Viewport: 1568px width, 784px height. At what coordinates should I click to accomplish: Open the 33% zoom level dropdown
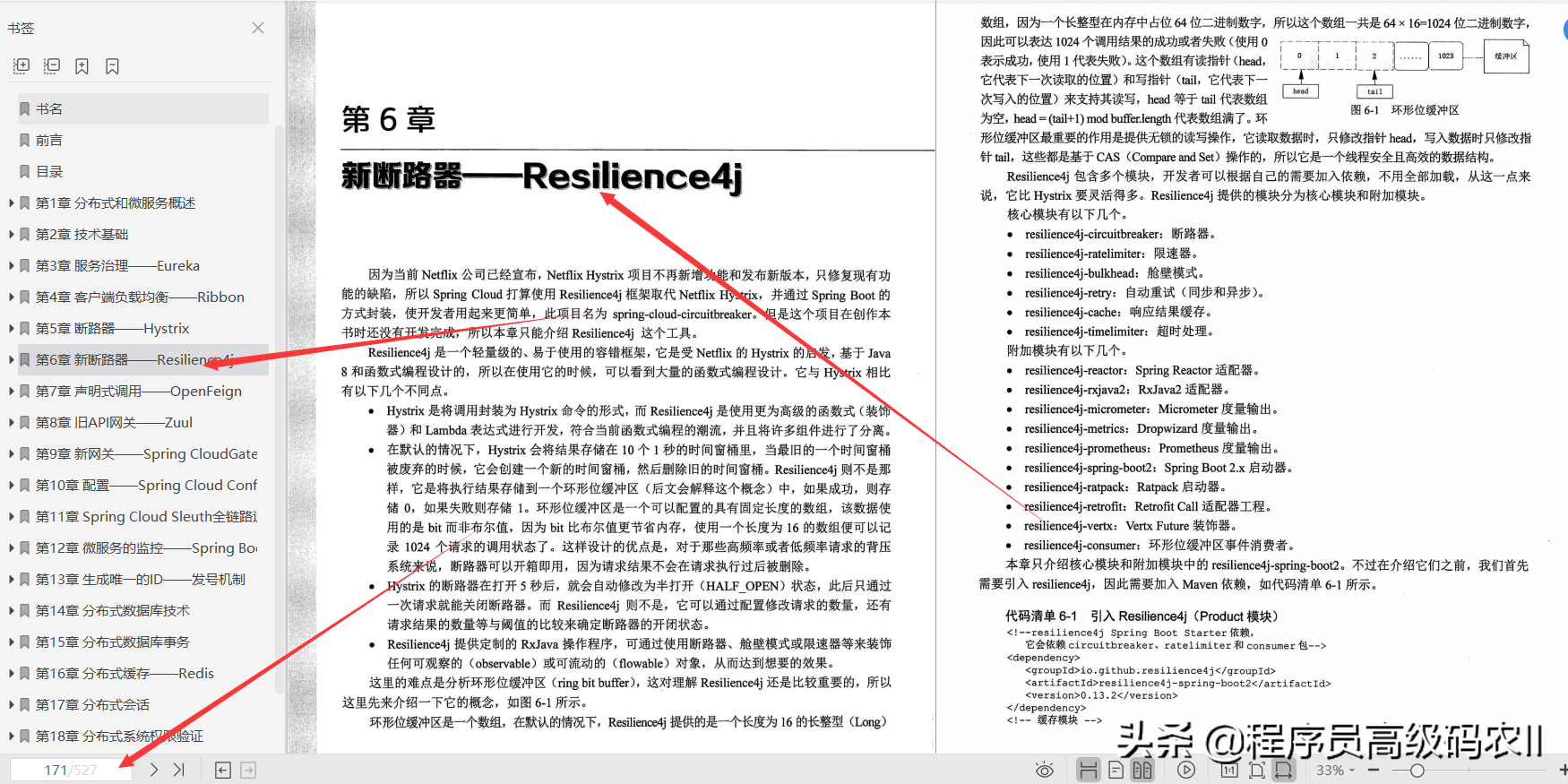point(1336,771)
